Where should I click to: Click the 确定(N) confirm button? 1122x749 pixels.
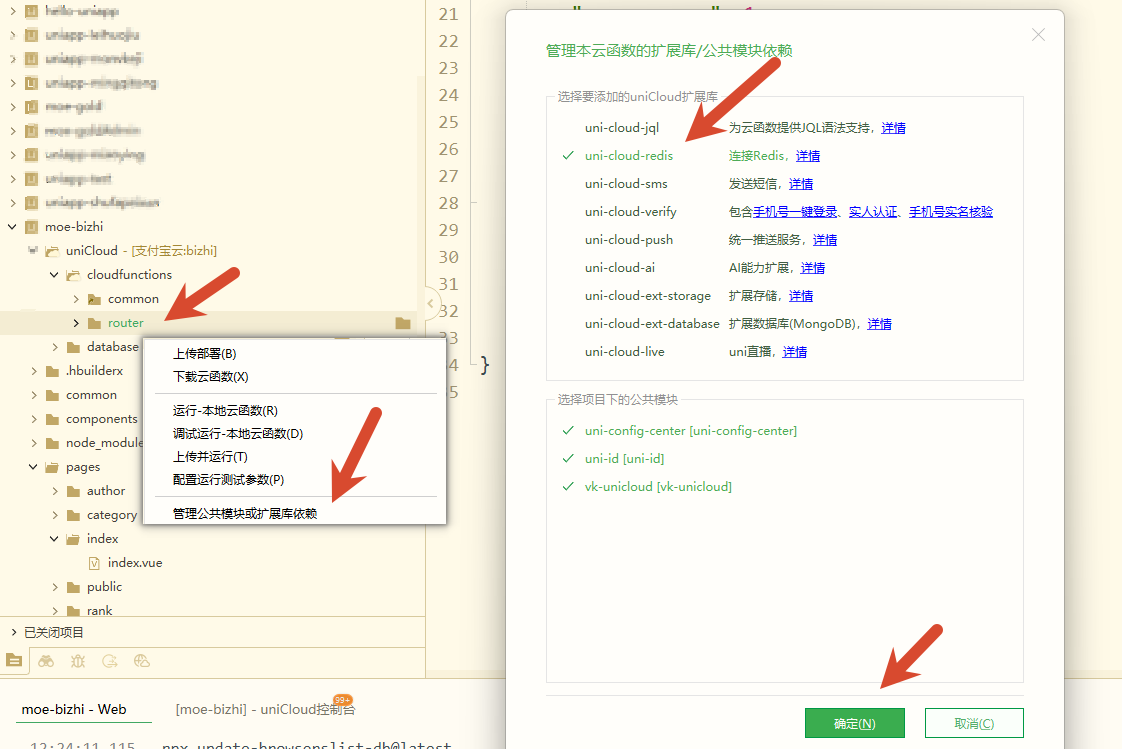tap(854, 723)
